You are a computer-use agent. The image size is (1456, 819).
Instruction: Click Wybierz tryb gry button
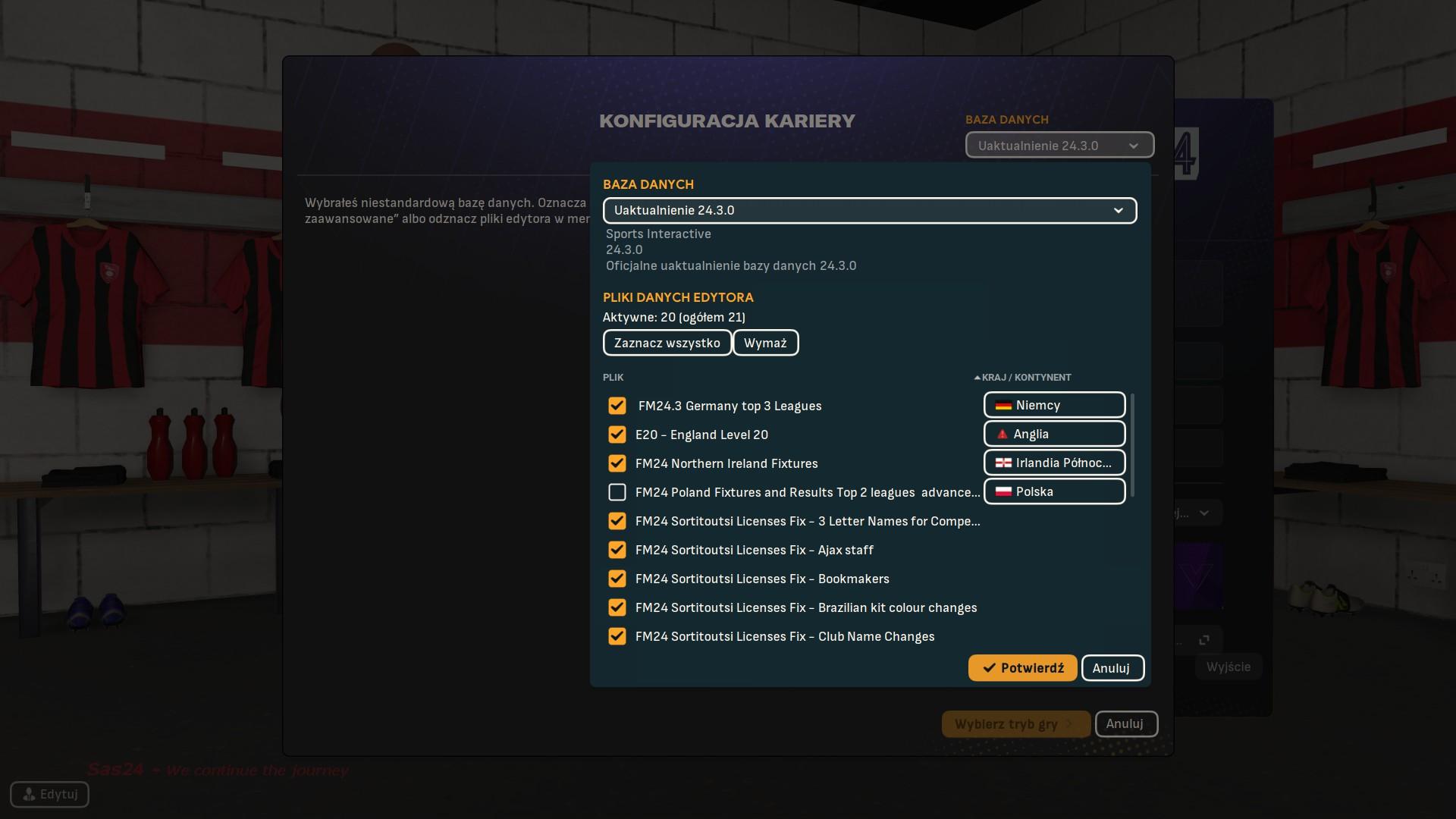tap(1015, 724)
